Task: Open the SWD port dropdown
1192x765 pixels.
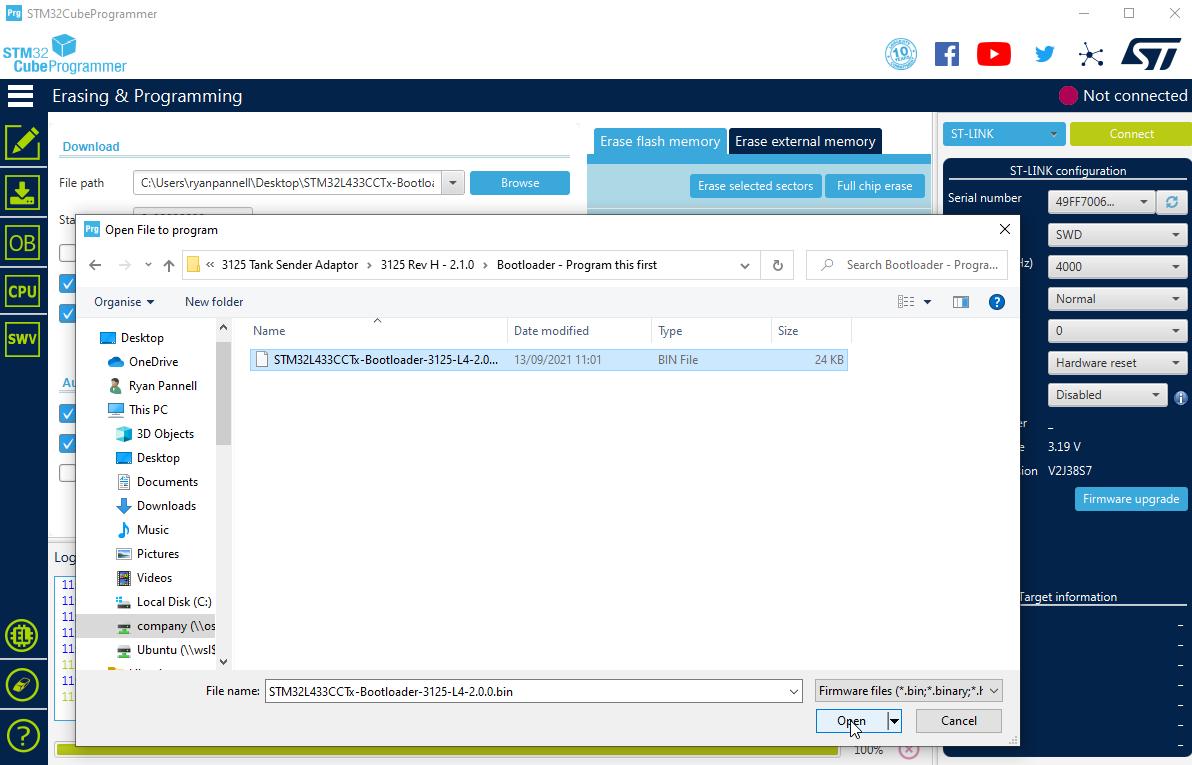Action: [1116, 234]
